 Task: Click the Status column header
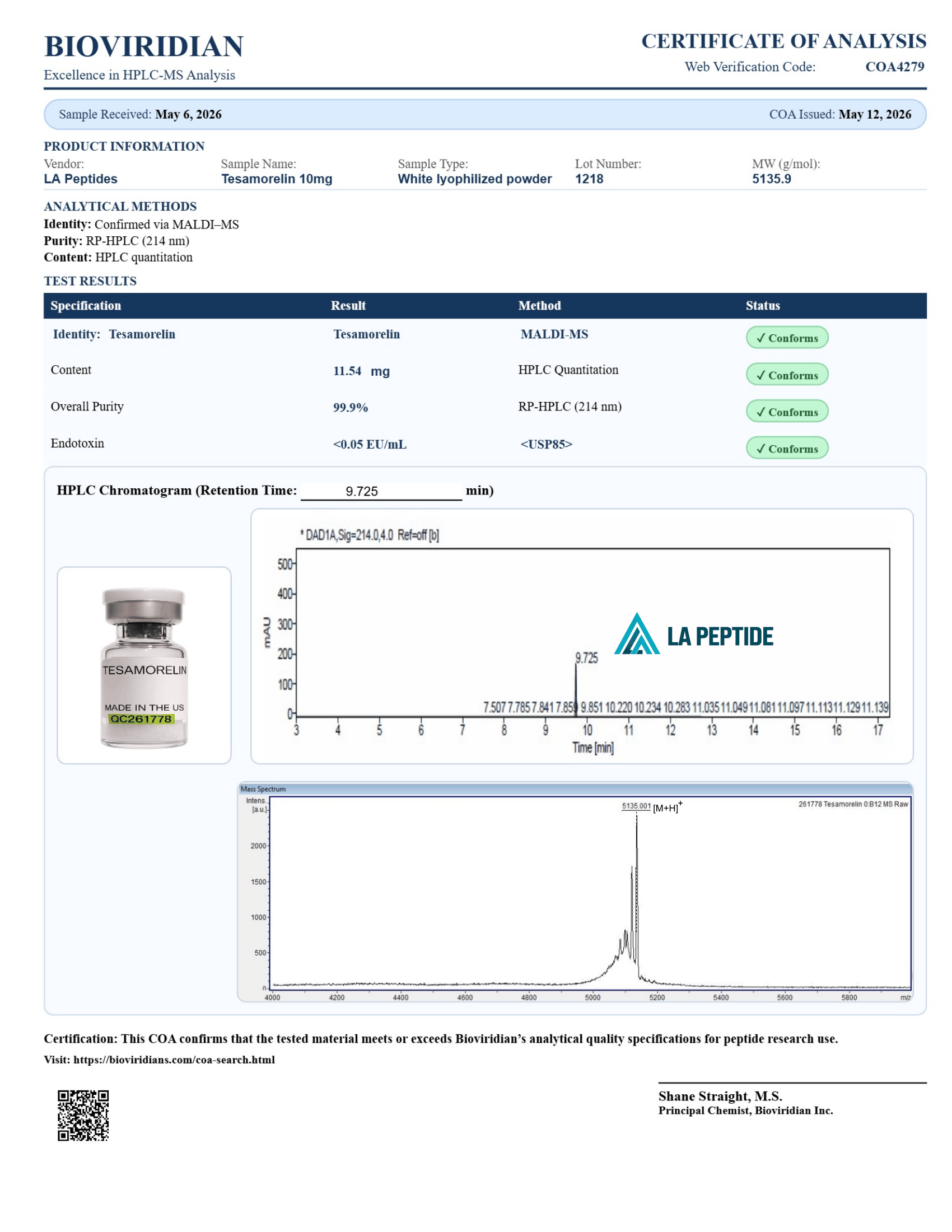coord(763,306)
